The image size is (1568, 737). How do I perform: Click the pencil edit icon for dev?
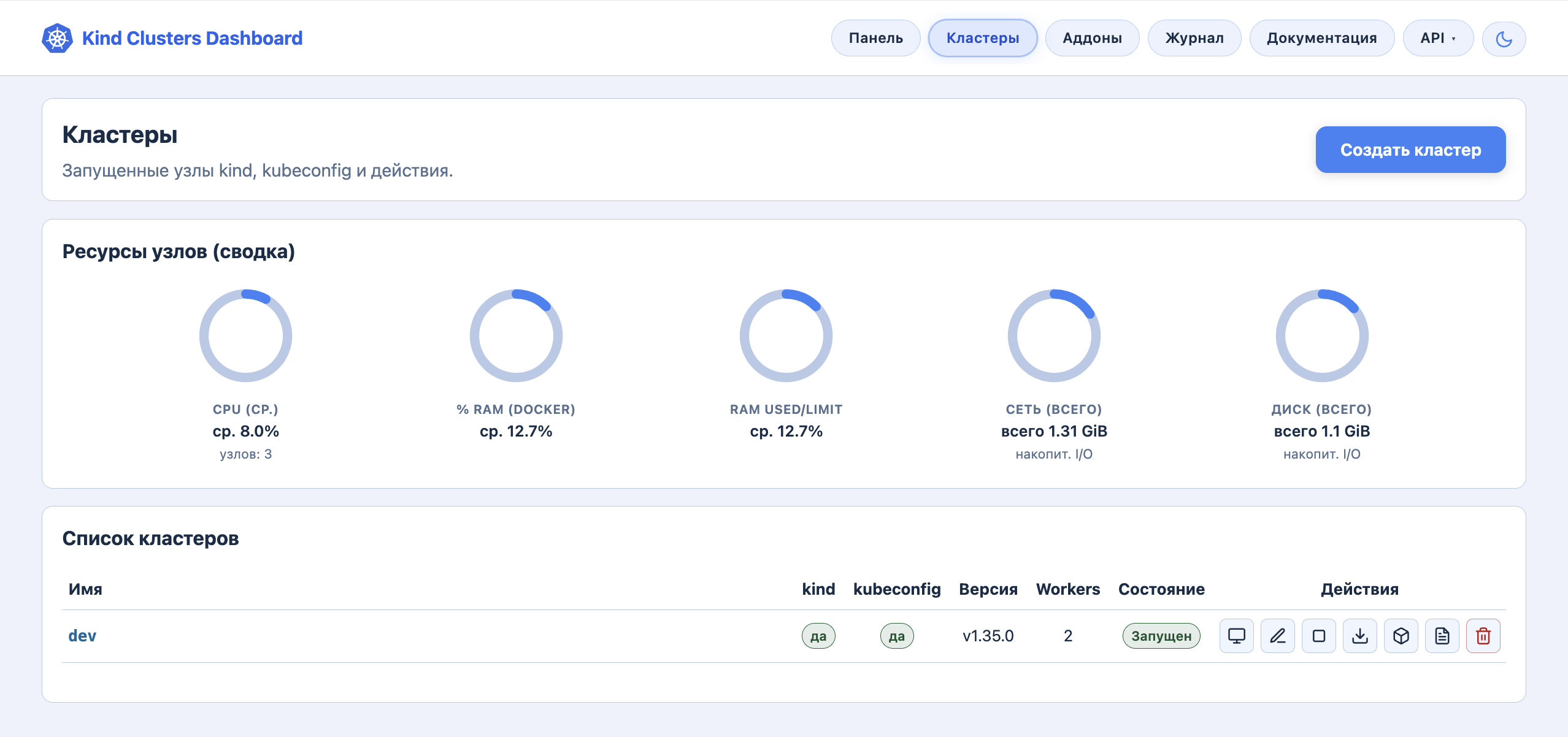click(x=1277, y=636)
